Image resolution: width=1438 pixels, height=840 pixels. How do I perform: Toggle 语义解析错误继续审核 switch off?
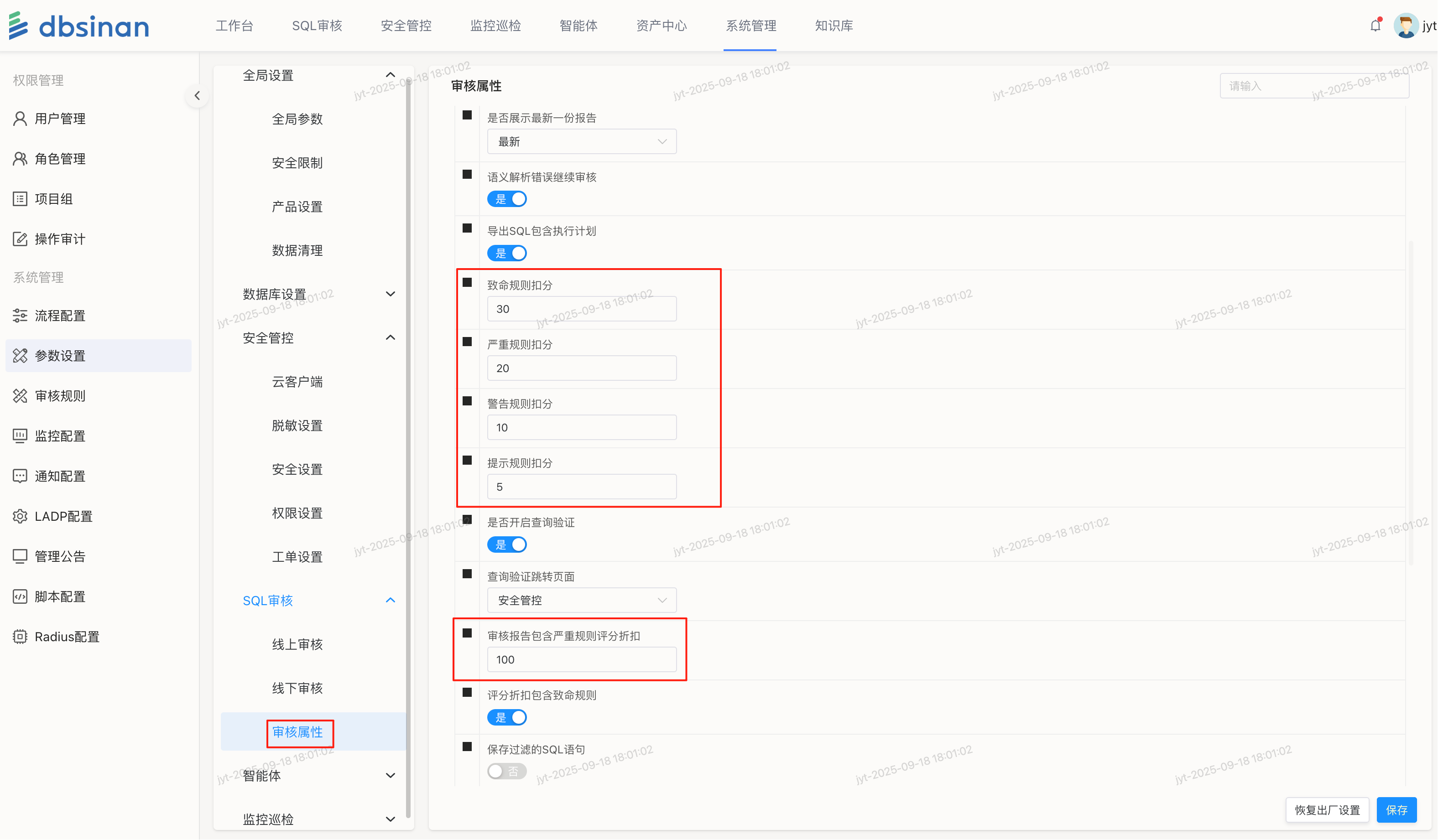click(x=507, y=199)
